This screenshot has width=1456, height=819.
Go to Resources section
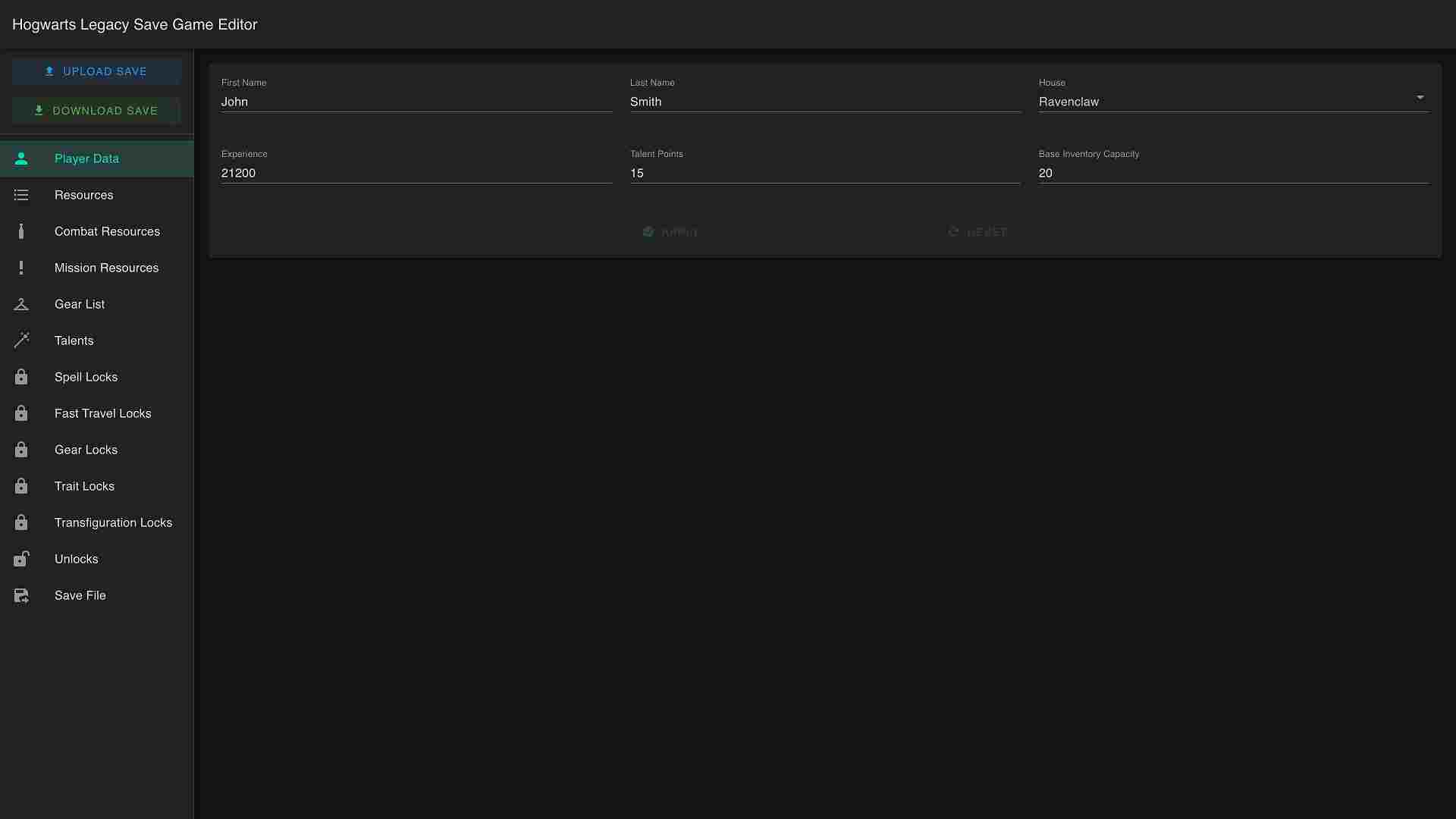97,195
